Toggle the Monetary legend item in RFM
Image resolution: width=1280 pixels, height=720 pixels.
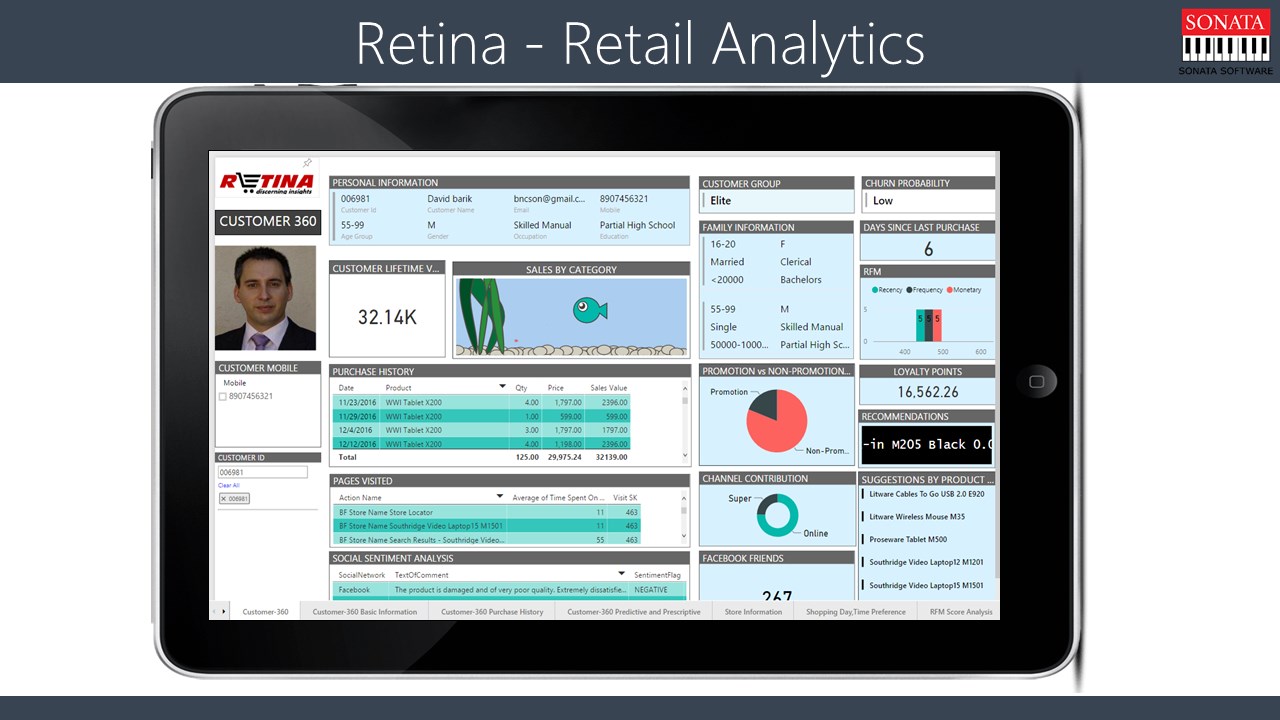pos(963,290)
